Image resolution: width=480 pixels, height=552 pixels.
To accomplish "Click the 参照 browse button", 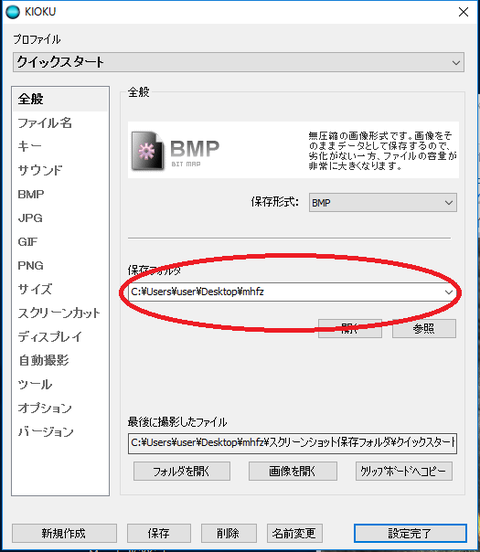I will coord(424,328).
